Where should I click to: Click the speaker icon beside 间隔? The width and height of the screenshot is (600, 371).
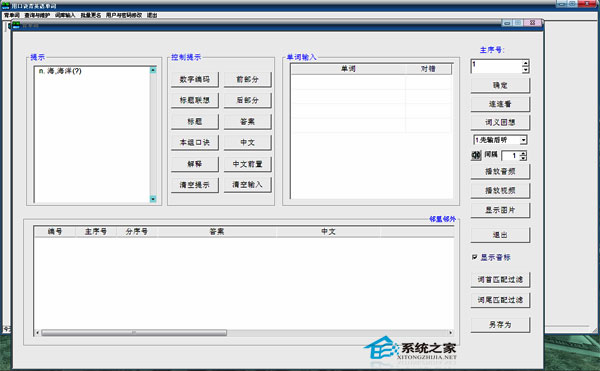coord(476,155)
